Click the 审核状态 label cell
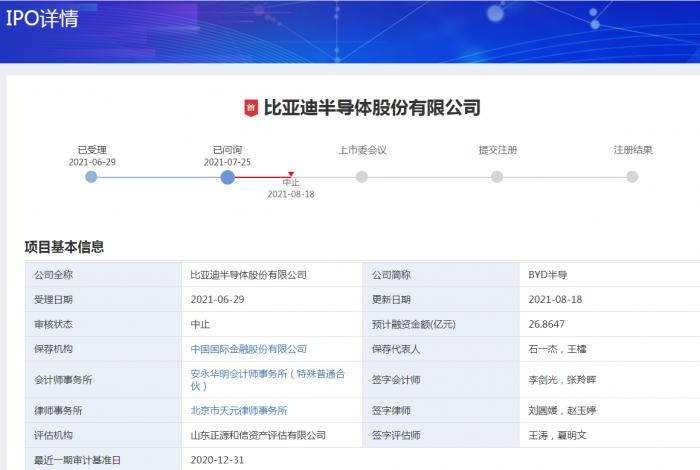 tap(103, 324)
